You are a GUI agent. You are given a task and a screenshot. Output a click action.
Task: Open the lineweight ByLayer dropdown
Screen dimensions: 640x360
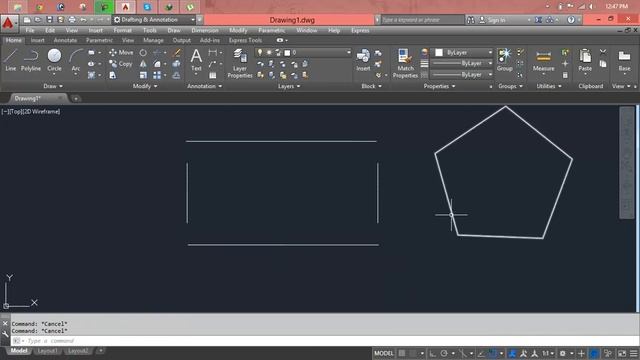pyautogui.click(x=462, y=63)
